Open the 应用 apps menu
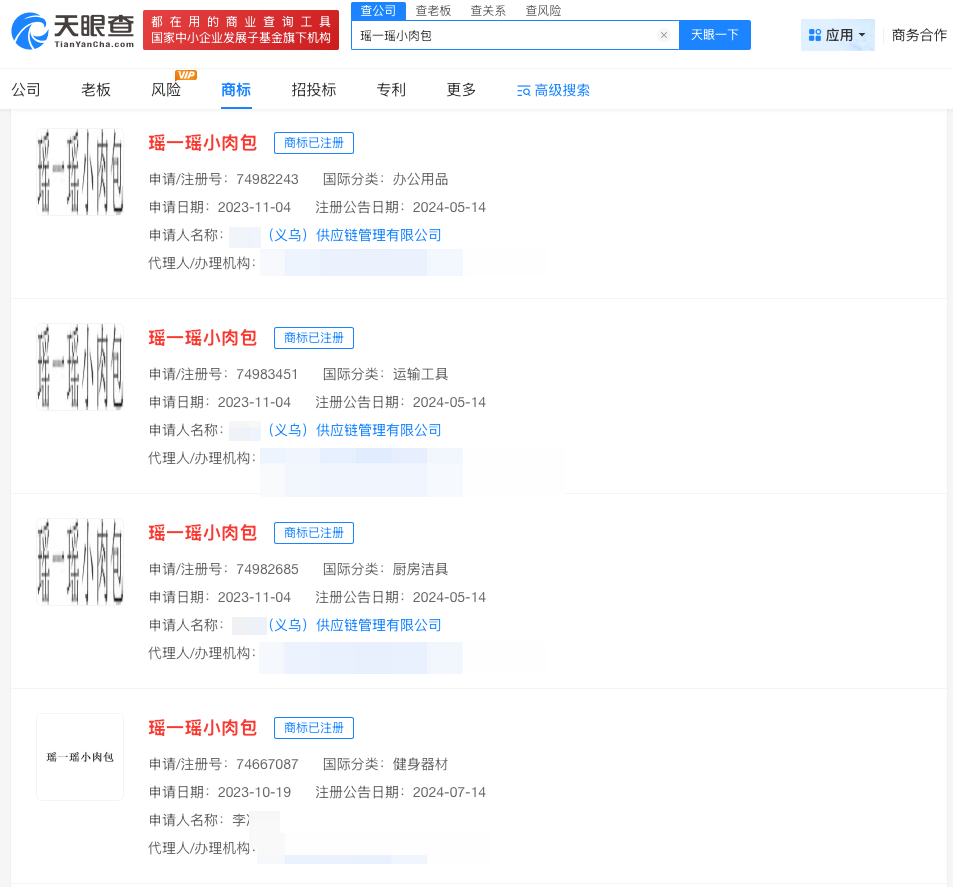The width and height of the screenshot is (953, 887). 836,34
